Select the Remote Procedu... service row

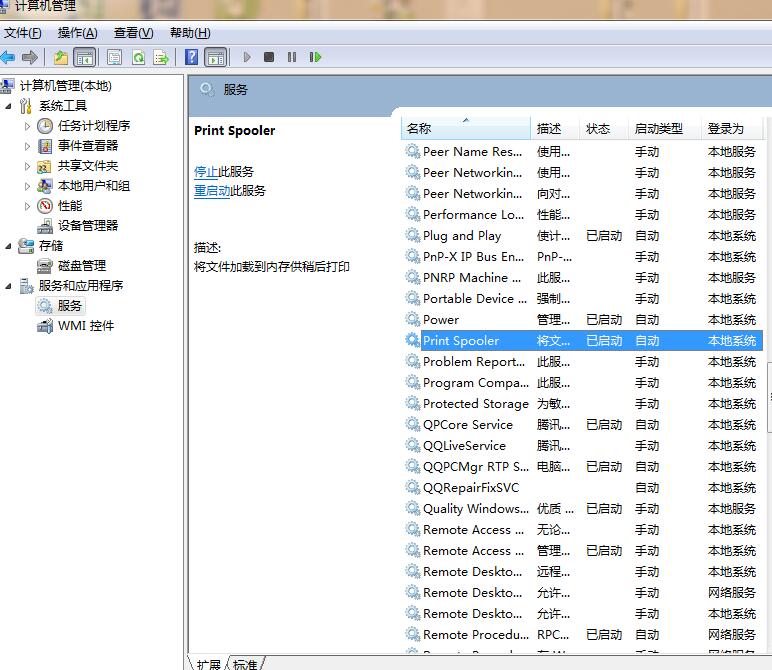pos(582,635)
